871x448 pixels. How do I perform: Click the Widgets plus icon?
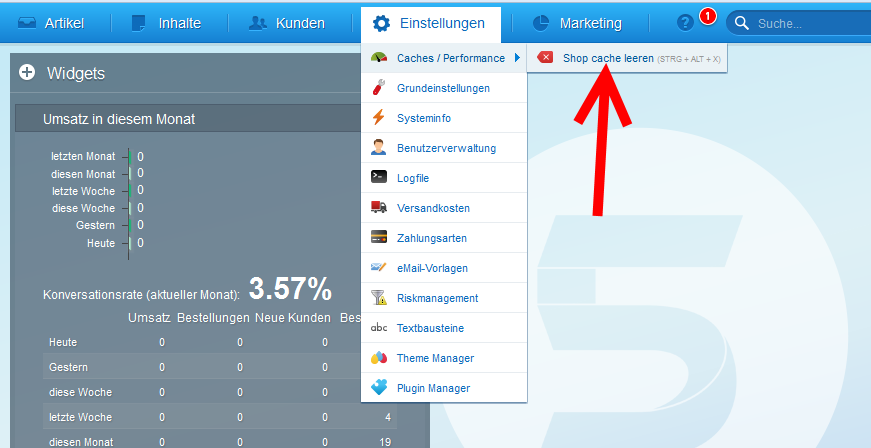tap(27, 72)
